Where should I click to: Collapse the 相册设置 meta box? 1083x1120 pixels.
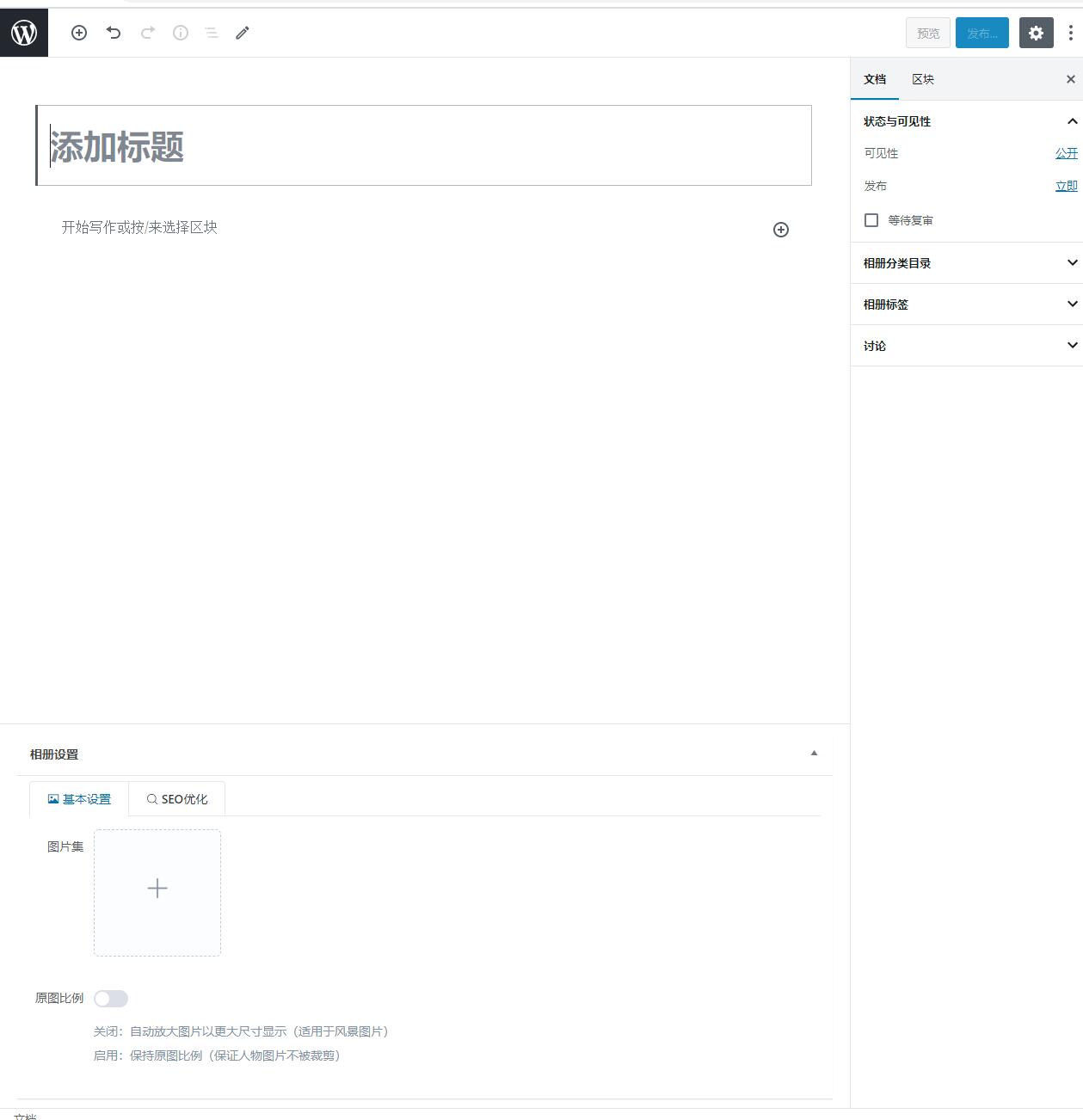coord(814,754)
